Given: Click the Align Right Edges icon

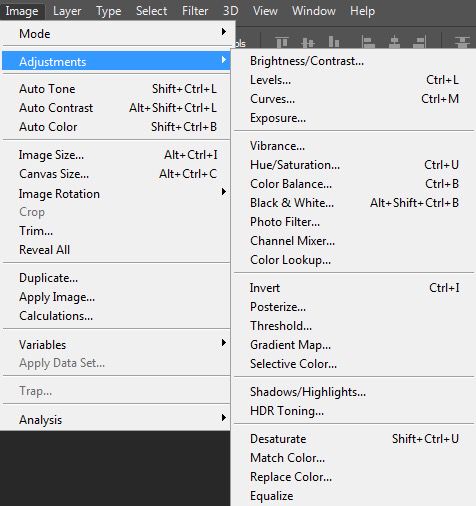Looking at the screenshot, I should (x=419, y=42).
